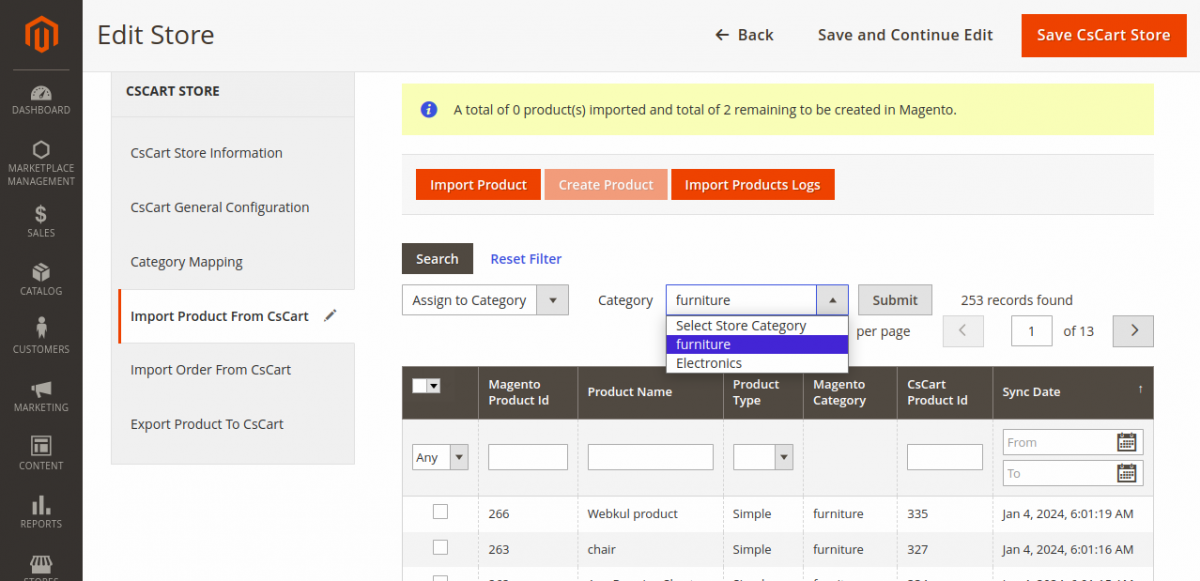The height and width of the screenshot is (581, 1200).
Task: Click the Product Name filter field
Action: click(x=650, y=457)
